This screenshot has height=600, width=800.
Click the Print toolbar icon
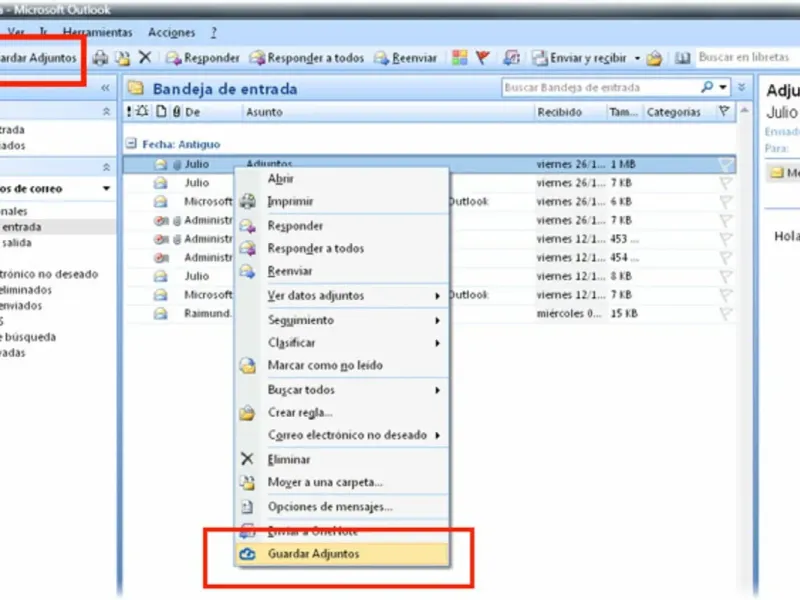tap(100, 58)
